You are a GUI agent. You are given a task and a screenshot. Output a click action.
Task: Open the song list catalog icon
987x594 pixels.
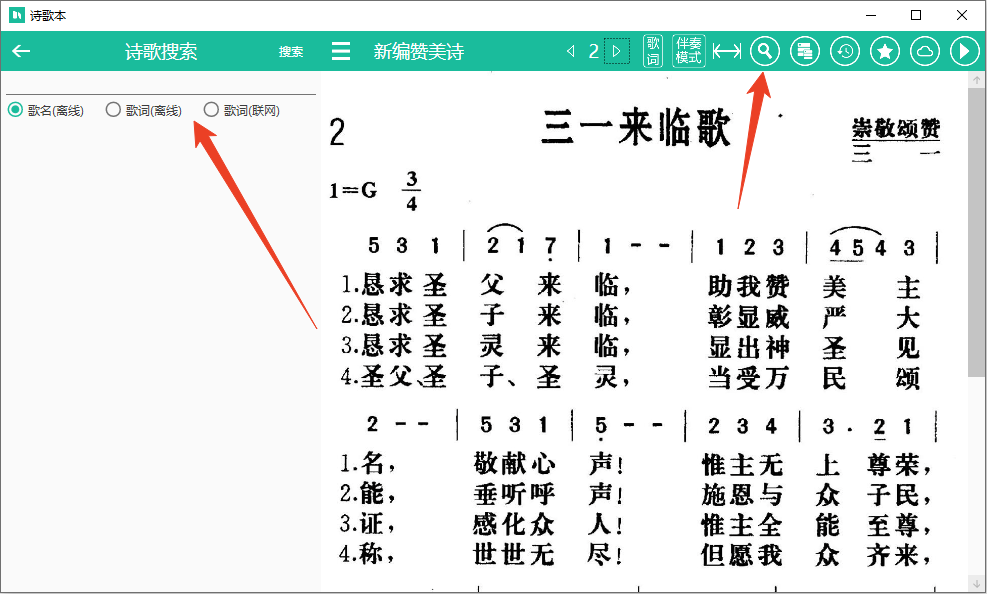805,52
